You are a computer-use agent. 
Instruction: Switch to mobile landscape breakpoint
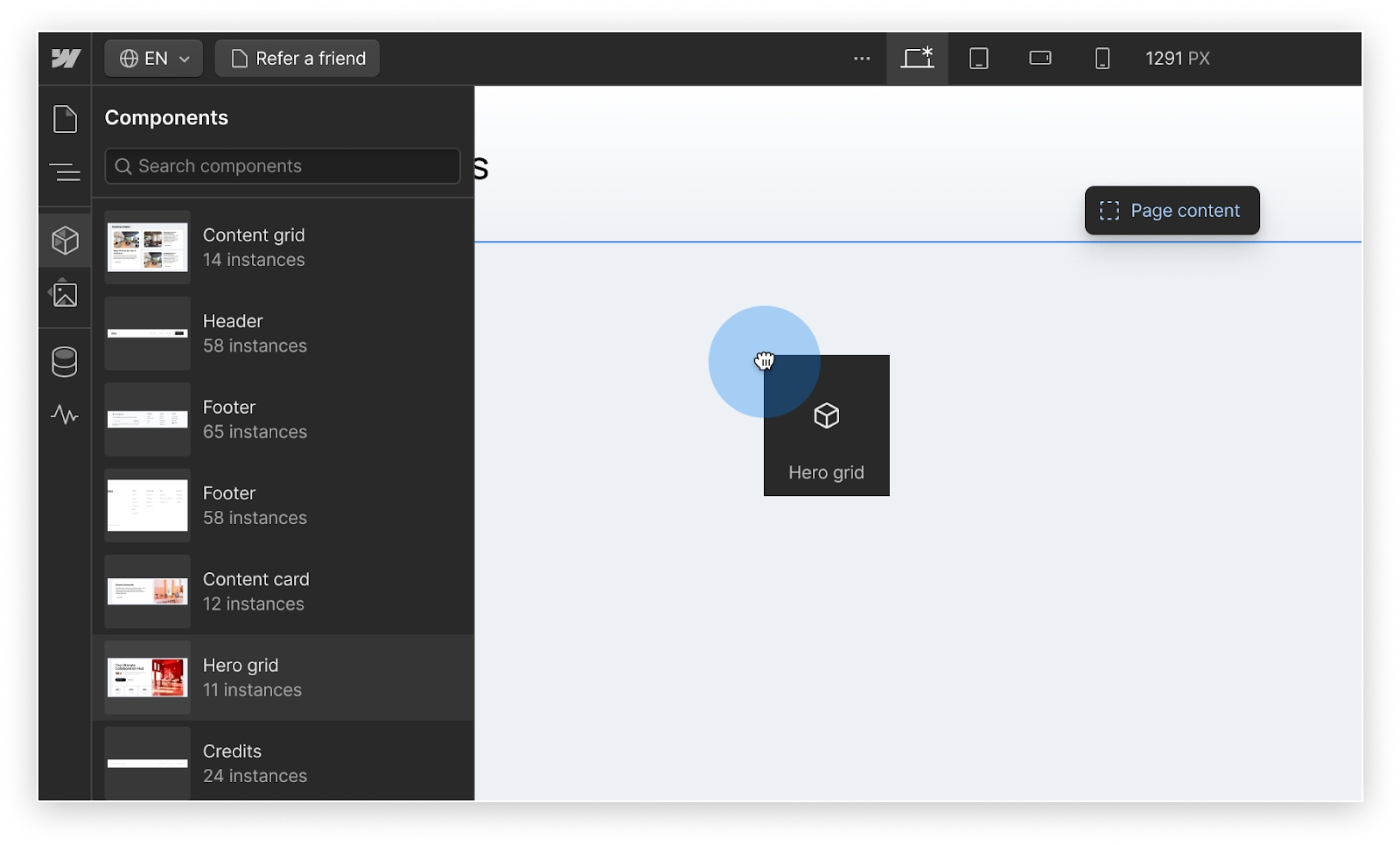1040,59
